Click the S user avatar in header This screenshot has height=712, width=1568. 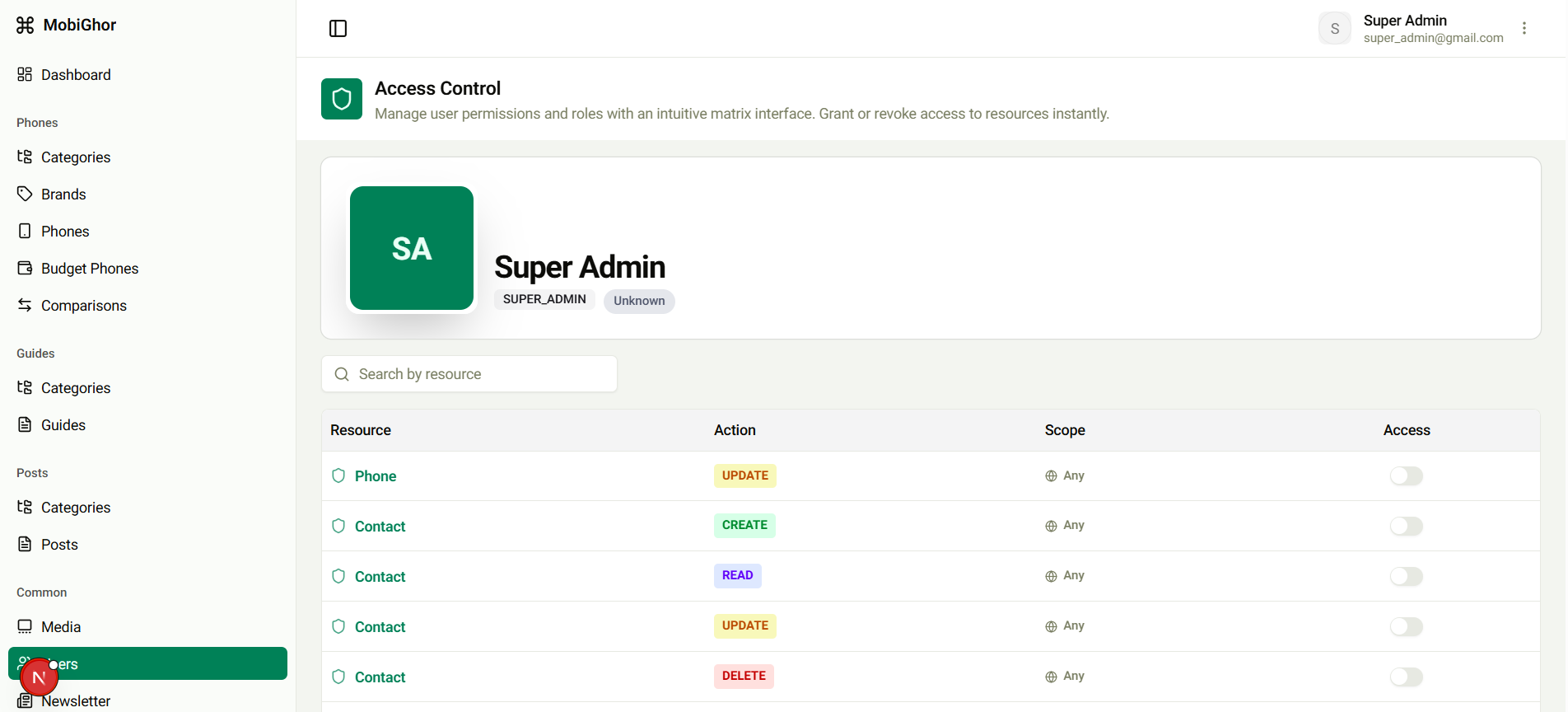point(1334,29)
